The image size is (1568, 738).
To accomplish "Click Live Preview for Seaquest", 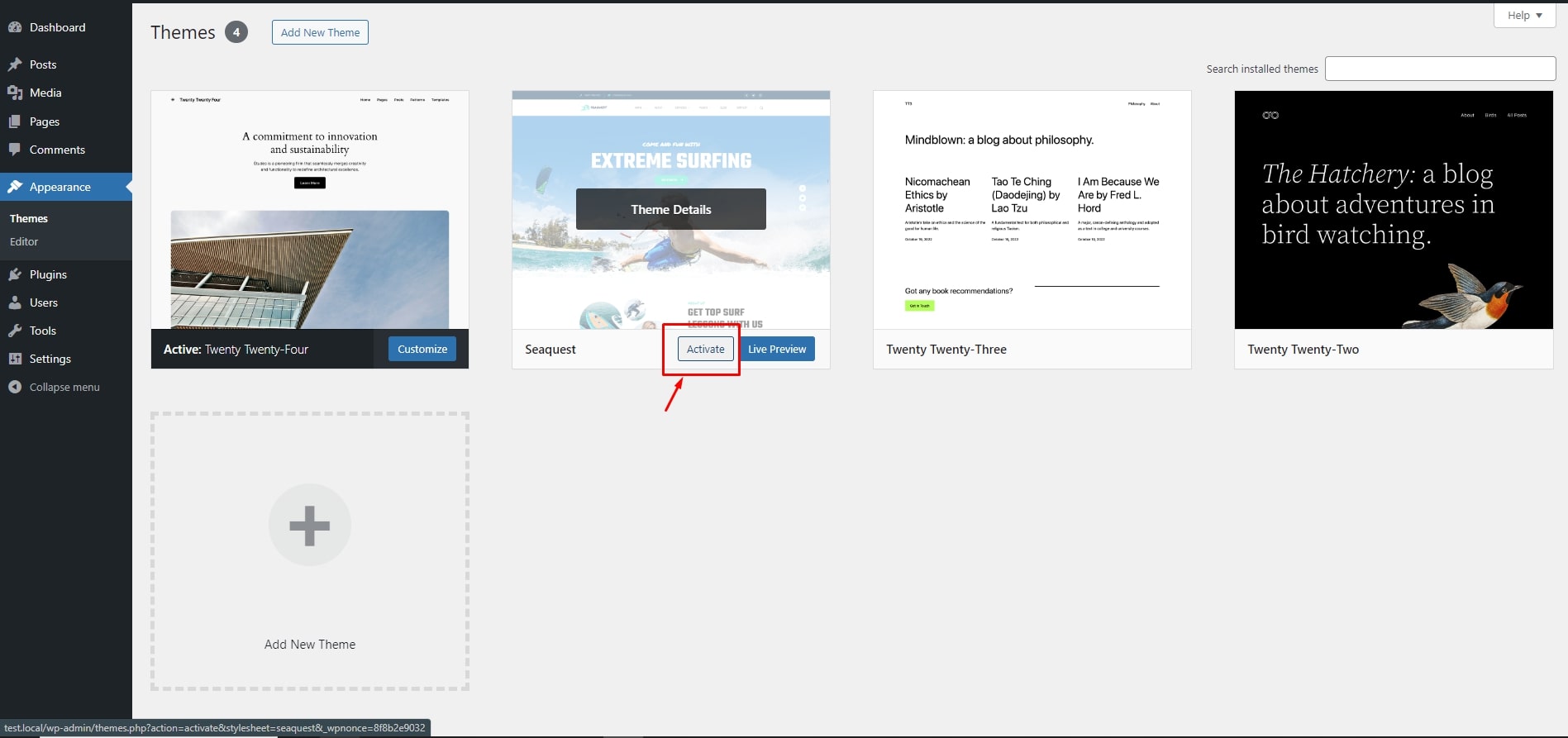I will [x=777, y=349].
